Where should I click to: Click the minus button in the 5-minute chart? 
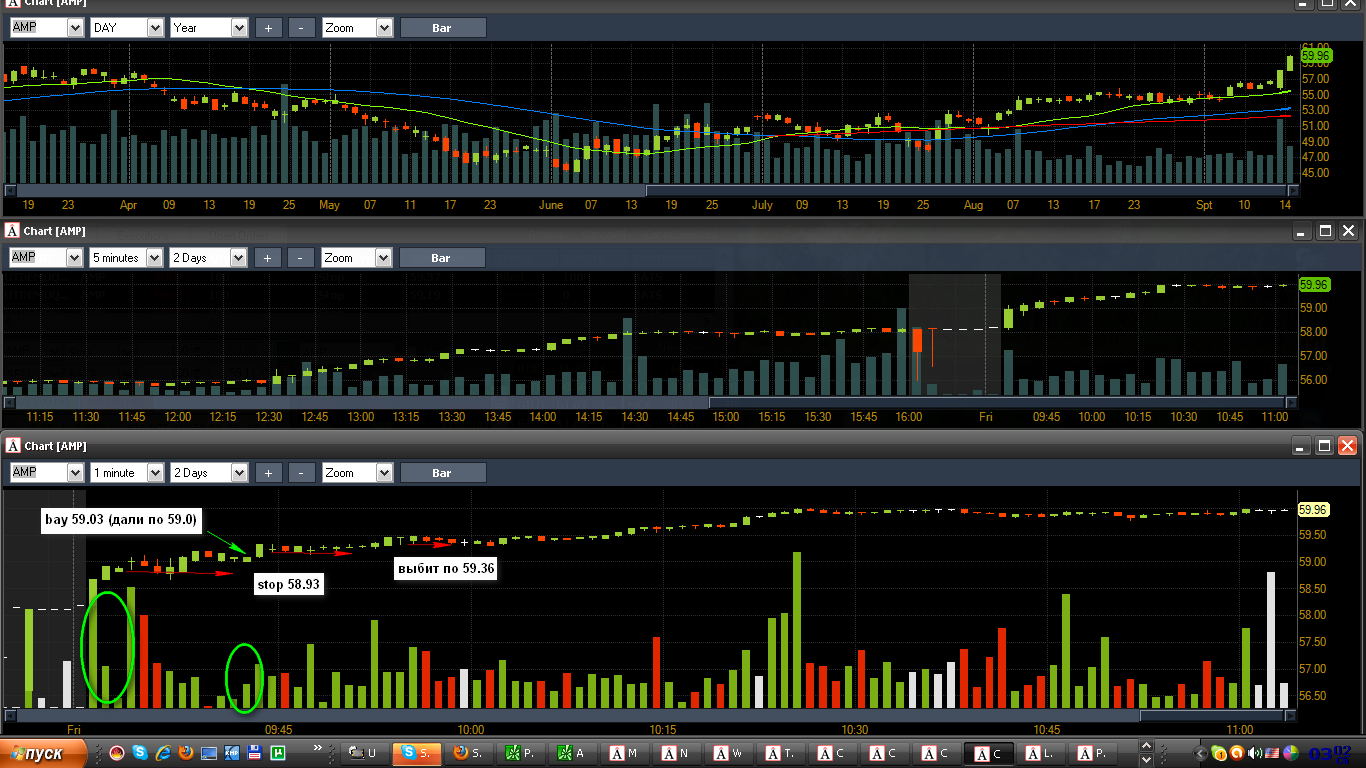point(302,258)
